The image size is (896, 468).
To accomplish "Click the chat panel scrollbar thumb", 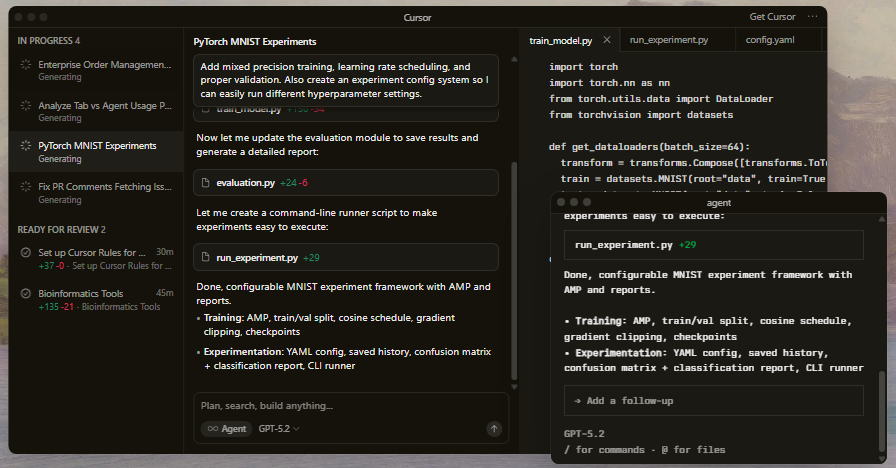I will pos(514,271).
